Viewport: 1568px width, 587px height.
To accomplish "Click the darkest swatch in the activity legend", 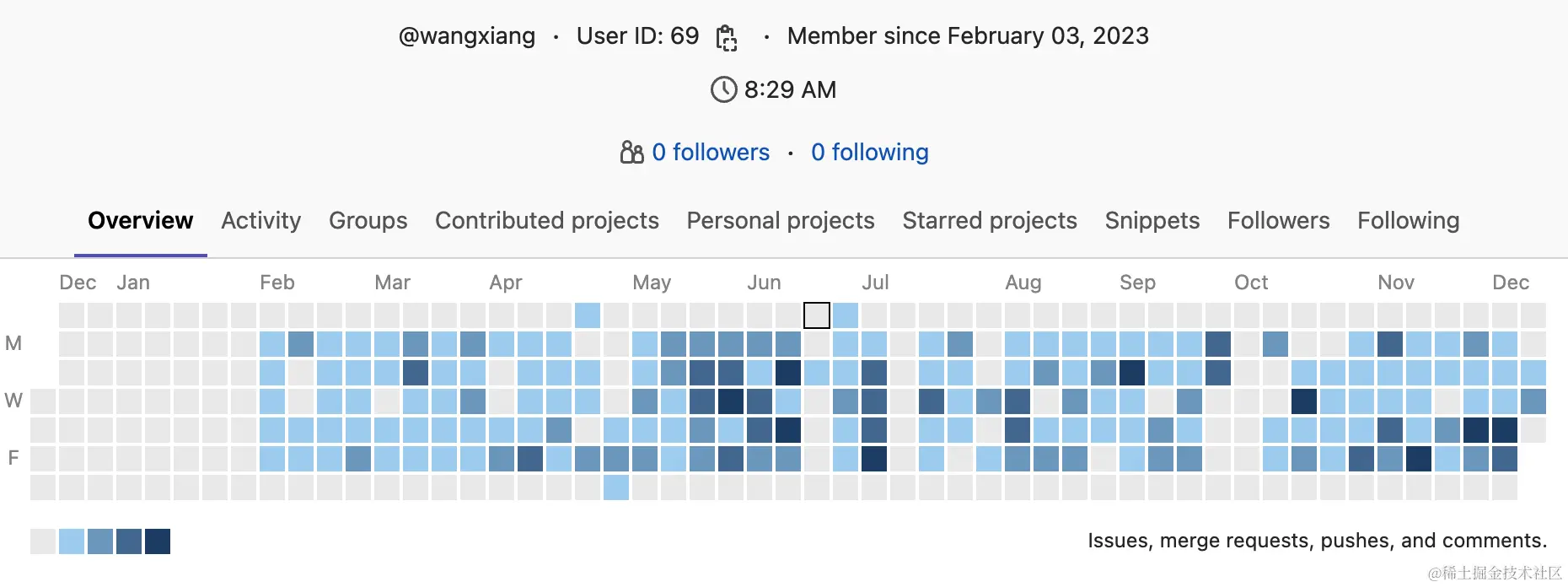I will click(158, 541).
